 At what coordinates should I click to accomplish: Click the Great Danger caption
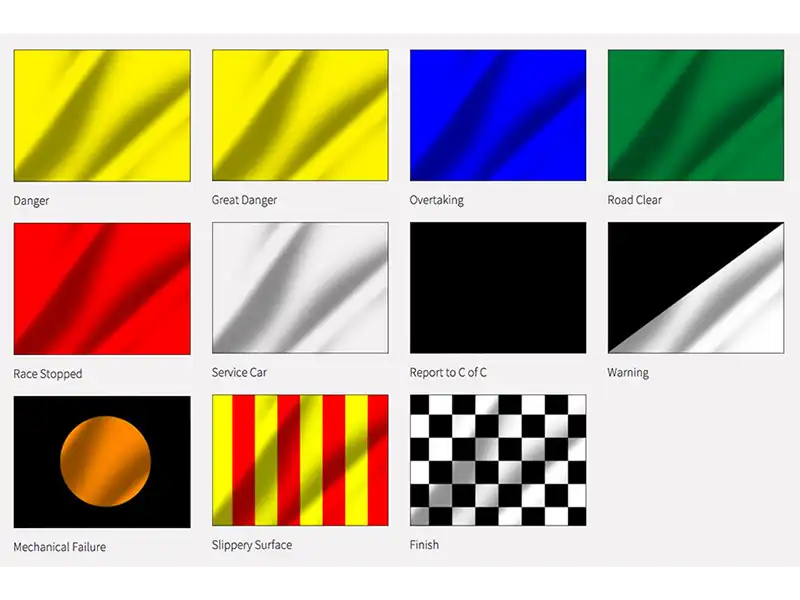[244, 199]
